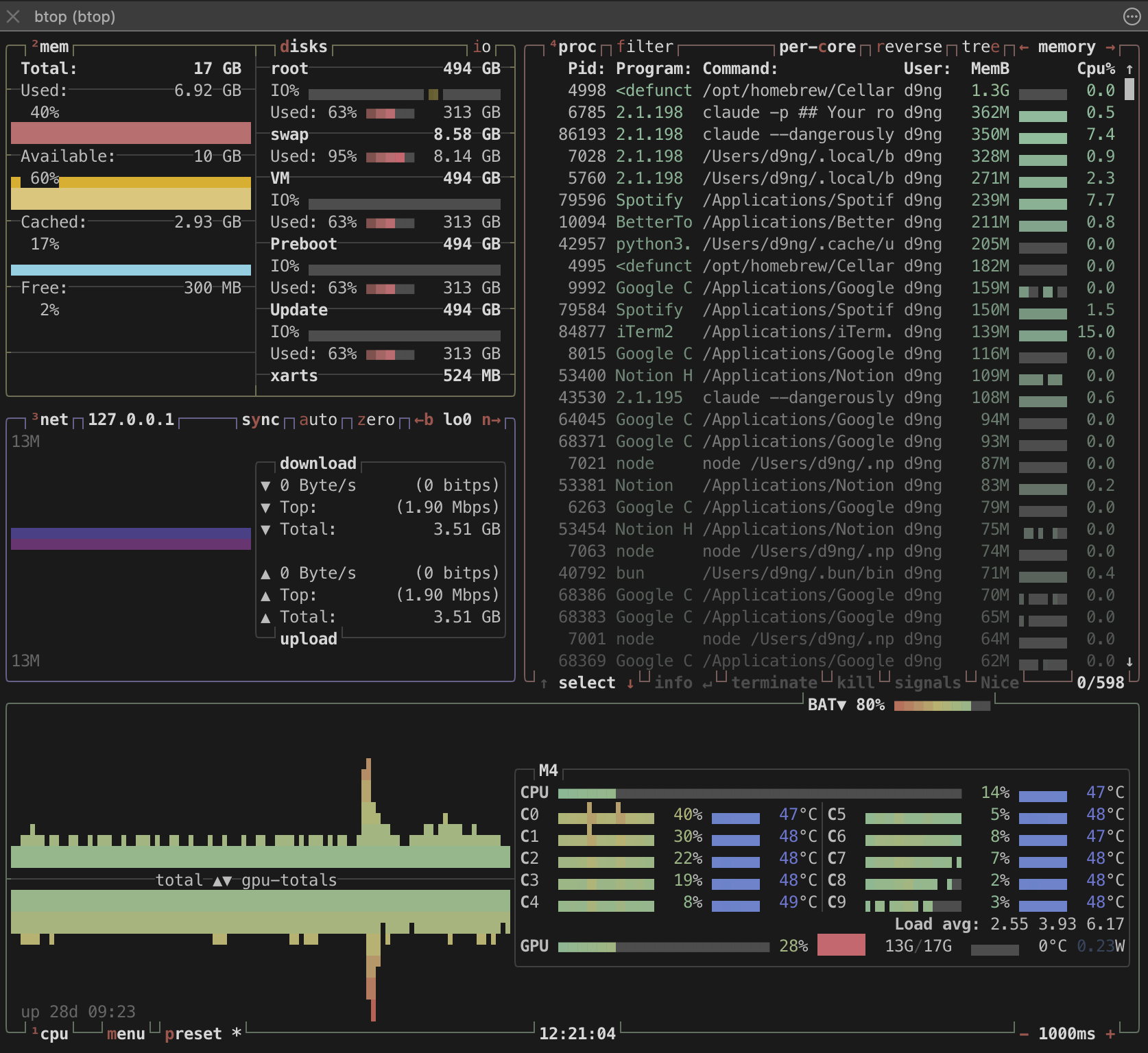Click the scroll down arrow in proc list

1129,662
